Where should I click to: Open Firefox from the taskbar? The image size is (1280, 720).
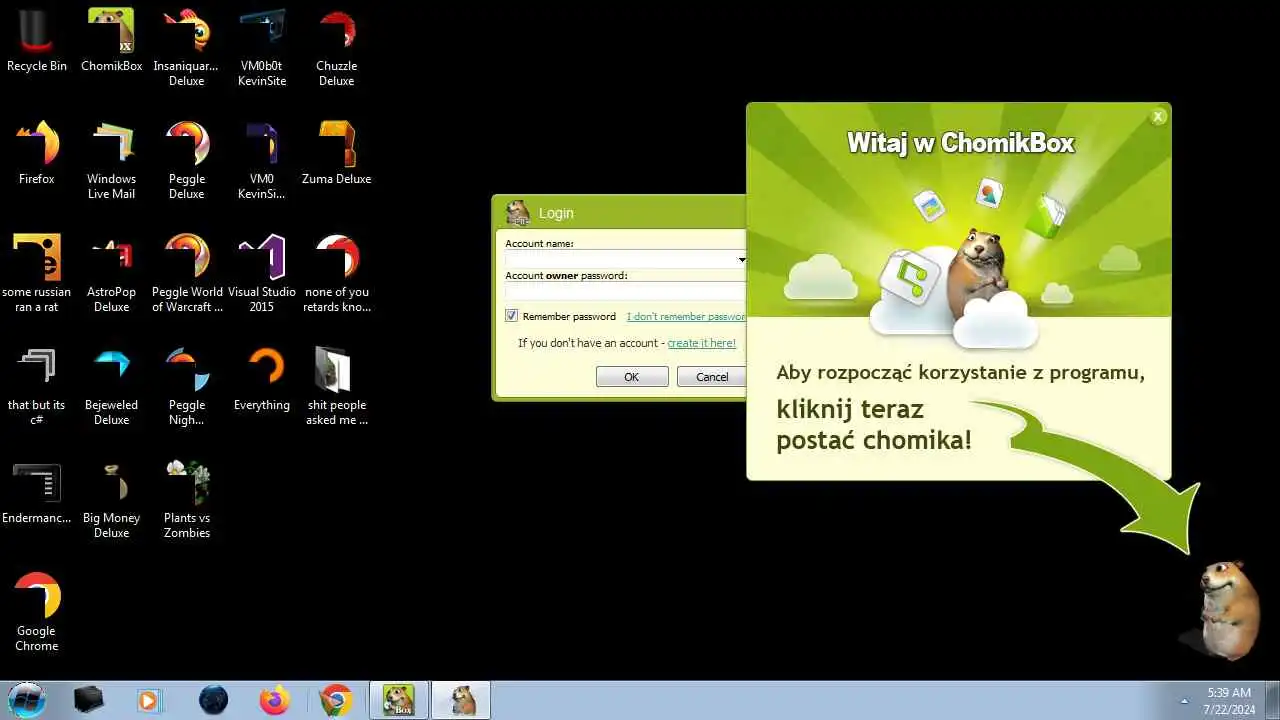(x=275, y=700)
